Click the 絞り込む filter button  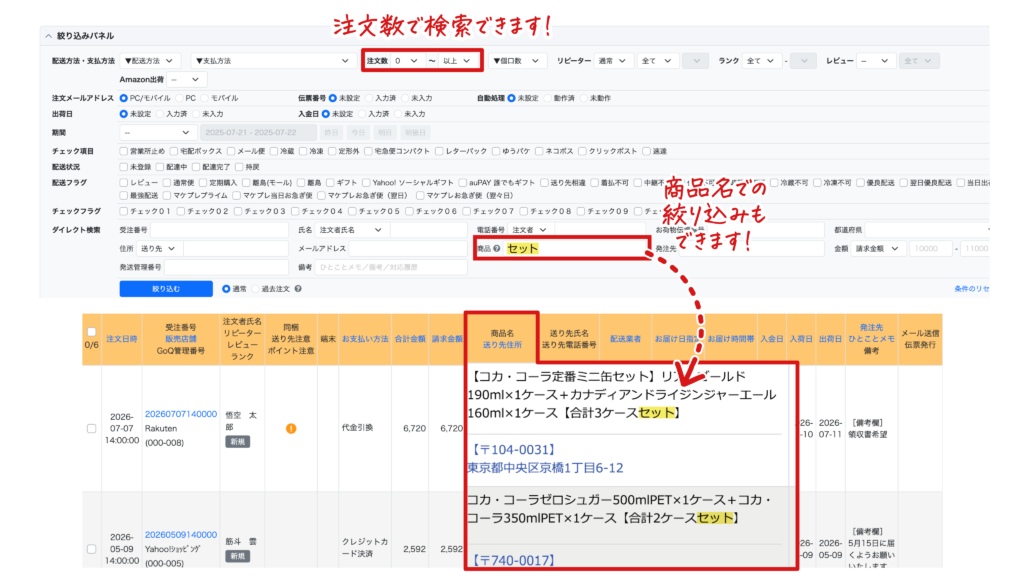[166, 289]
